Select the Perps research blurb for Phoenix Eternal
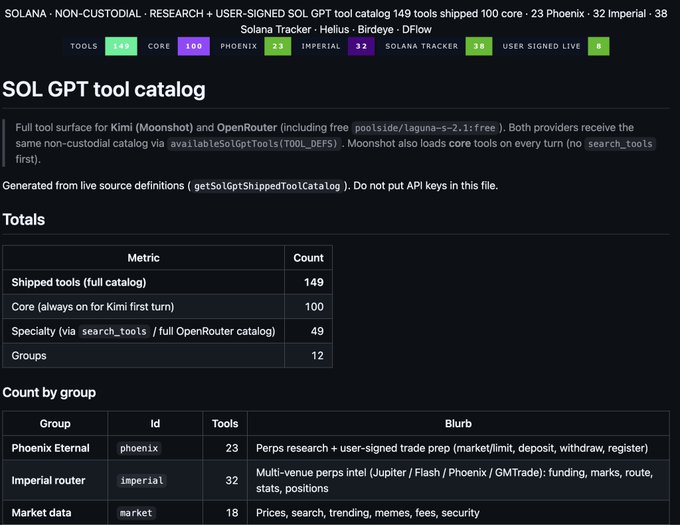This screenshot has height=525, width=680. tap(452, 448)
